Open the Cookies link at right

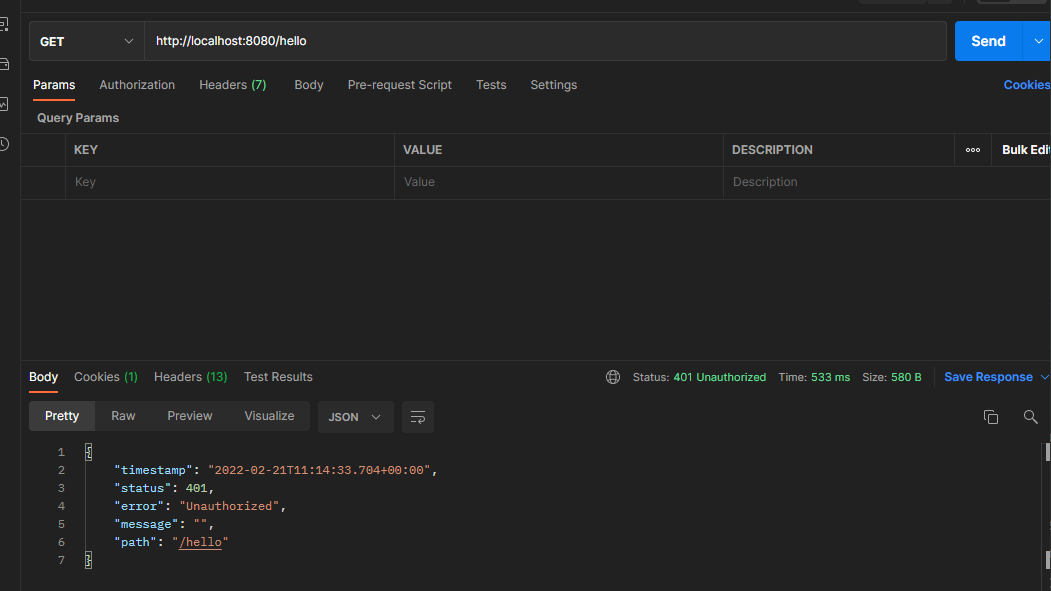[1027, 85]
